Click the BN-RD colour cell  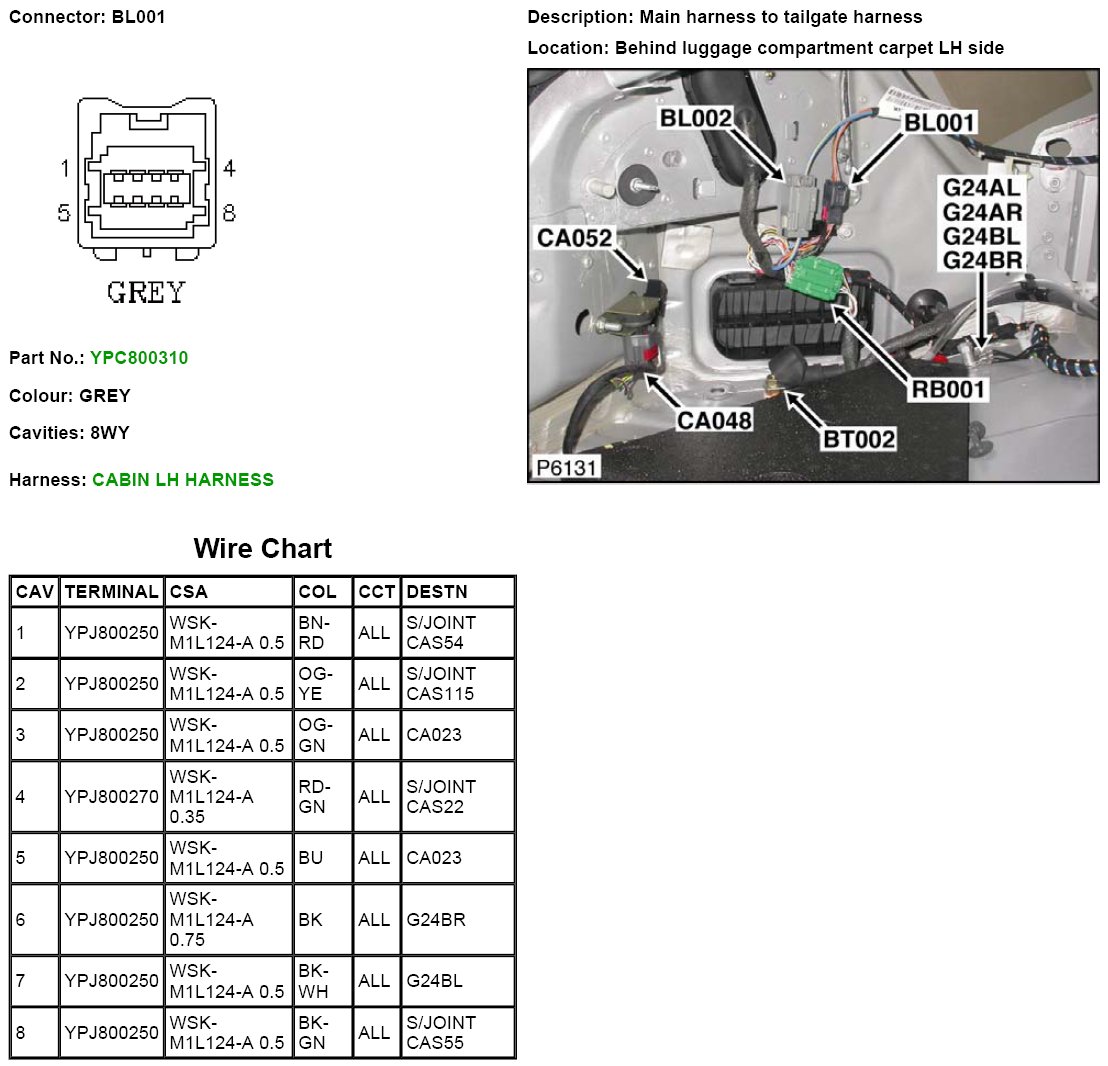coord(323,633)
